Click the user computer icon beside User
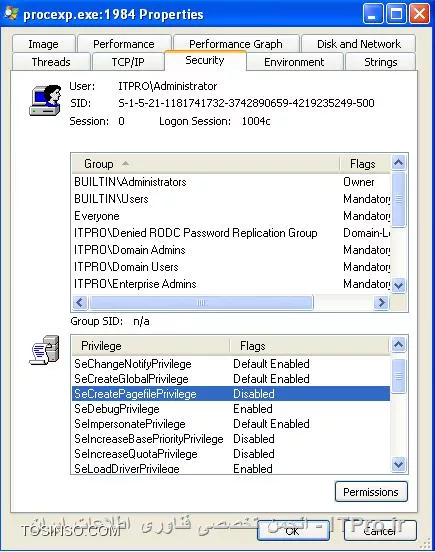The width and height of the screenshot is (435, 552). 45,100
